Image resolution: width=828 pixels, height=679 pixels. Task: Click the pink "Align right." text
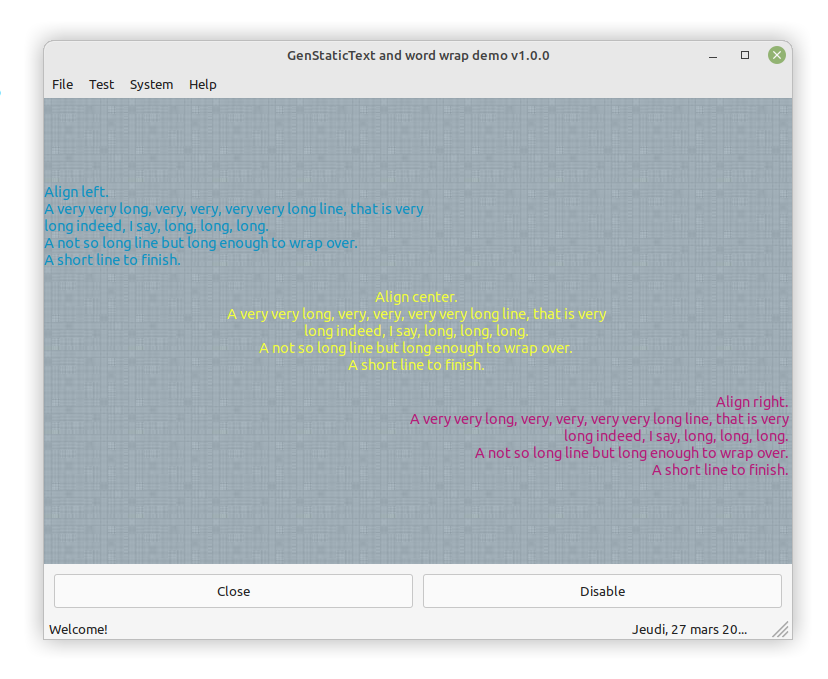pyautogui.click(x=752, y=402)
